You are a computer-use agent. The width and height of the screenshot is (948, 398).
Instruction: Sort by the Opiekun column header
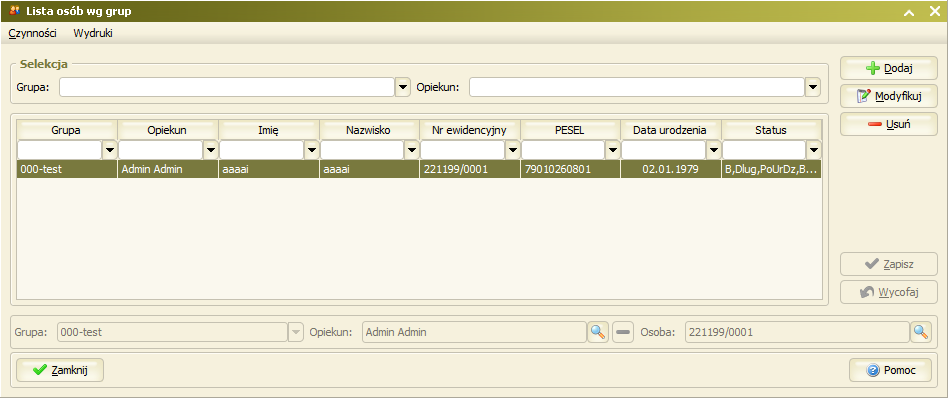coord(167,129)
